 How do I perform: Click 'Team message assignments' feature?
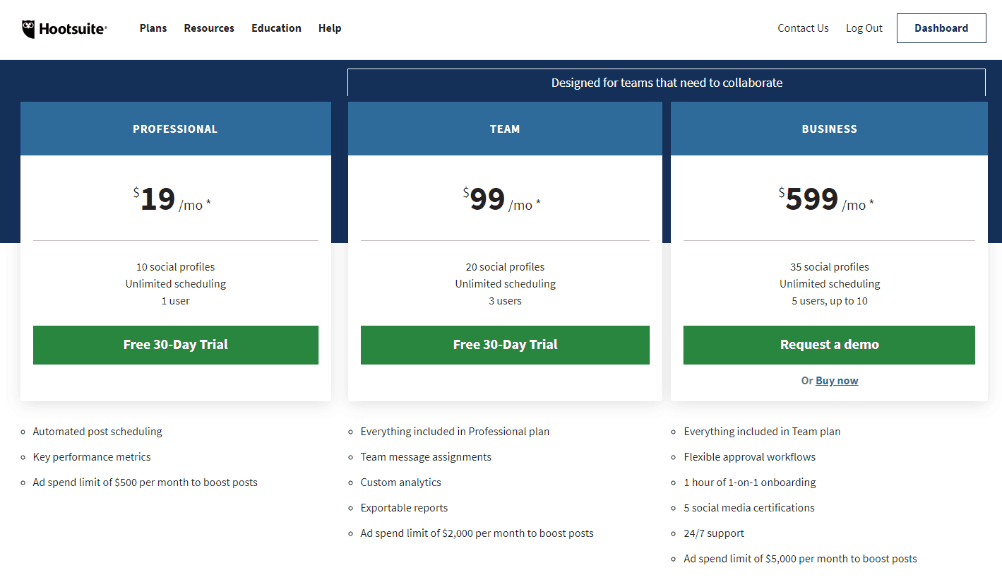426,457
